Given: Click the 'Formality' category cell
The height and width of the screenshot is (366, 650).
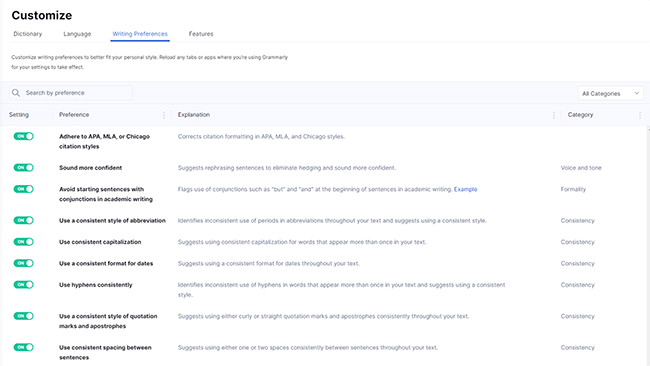Looking at the screenshot, I should pos(573,189).
